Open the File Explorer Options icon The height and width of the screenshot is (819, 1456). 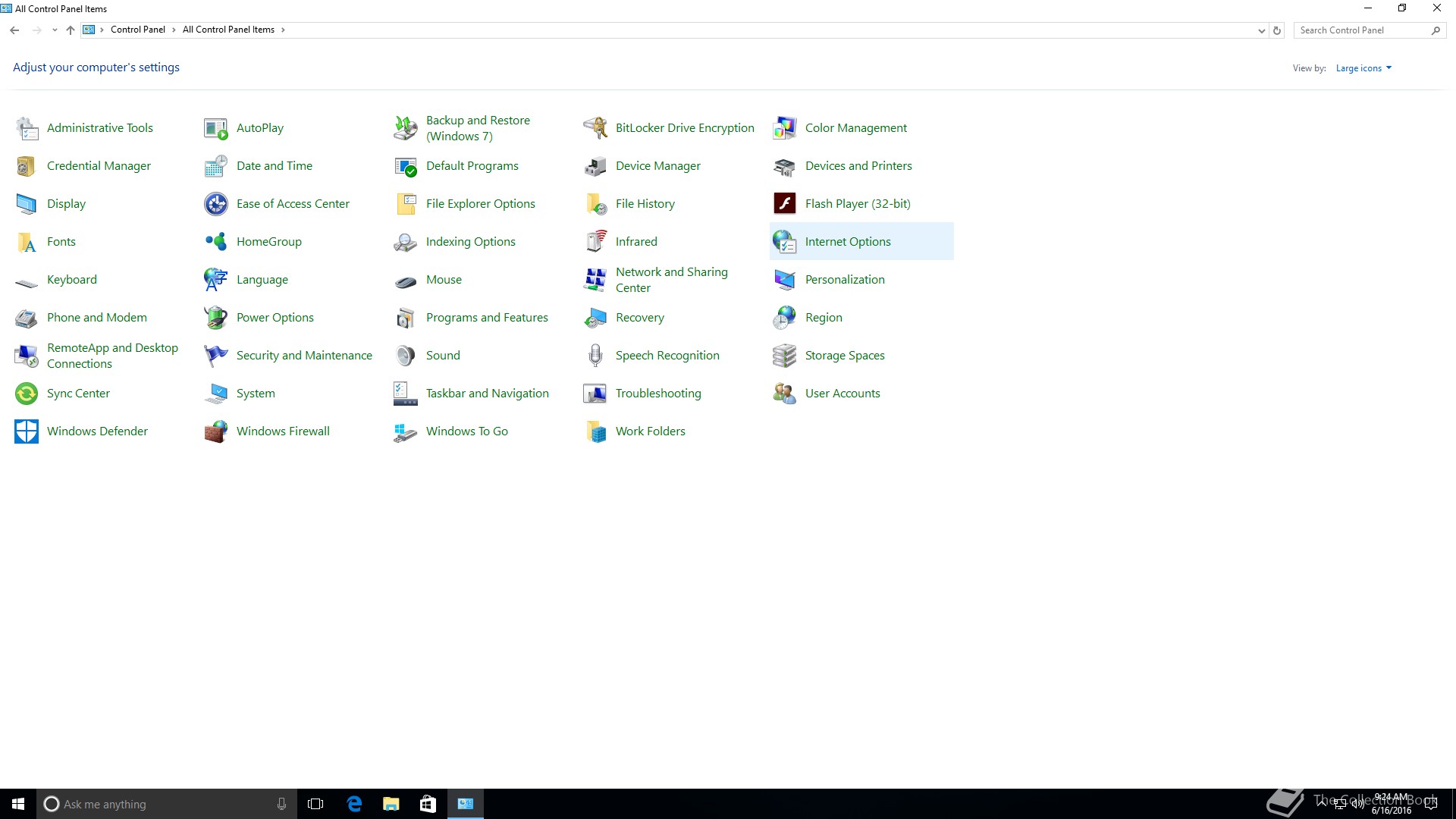[x=406, y=204]
